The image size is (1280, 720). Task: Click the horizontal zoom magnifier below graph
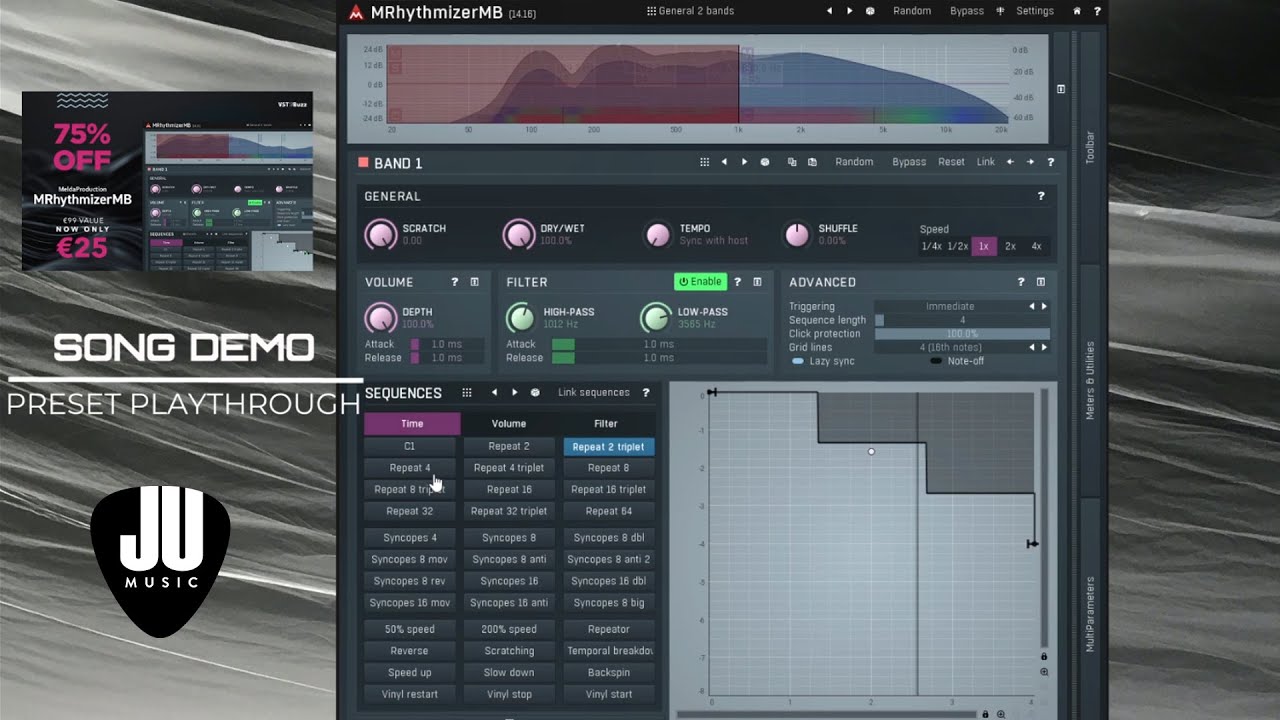click(x=1000, y=714)
